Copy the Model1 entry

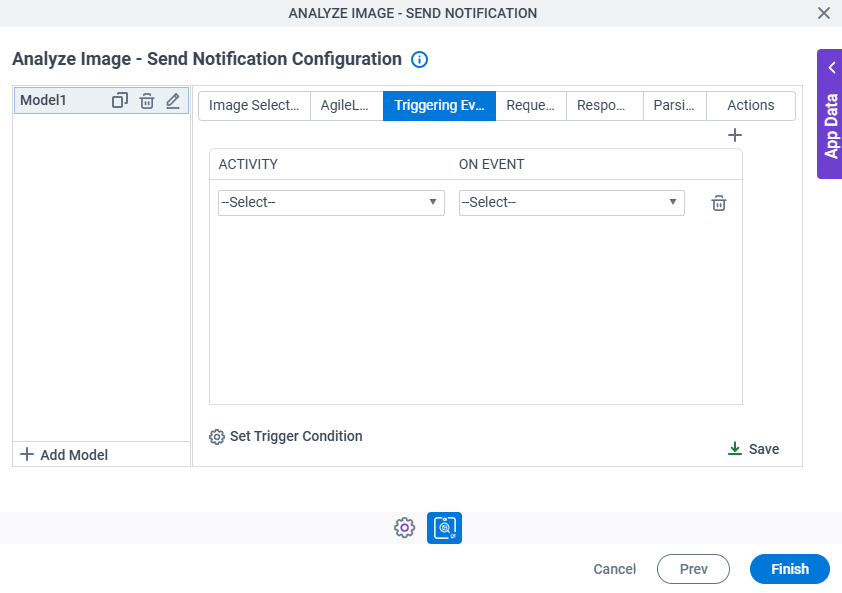tap(120, 100)
